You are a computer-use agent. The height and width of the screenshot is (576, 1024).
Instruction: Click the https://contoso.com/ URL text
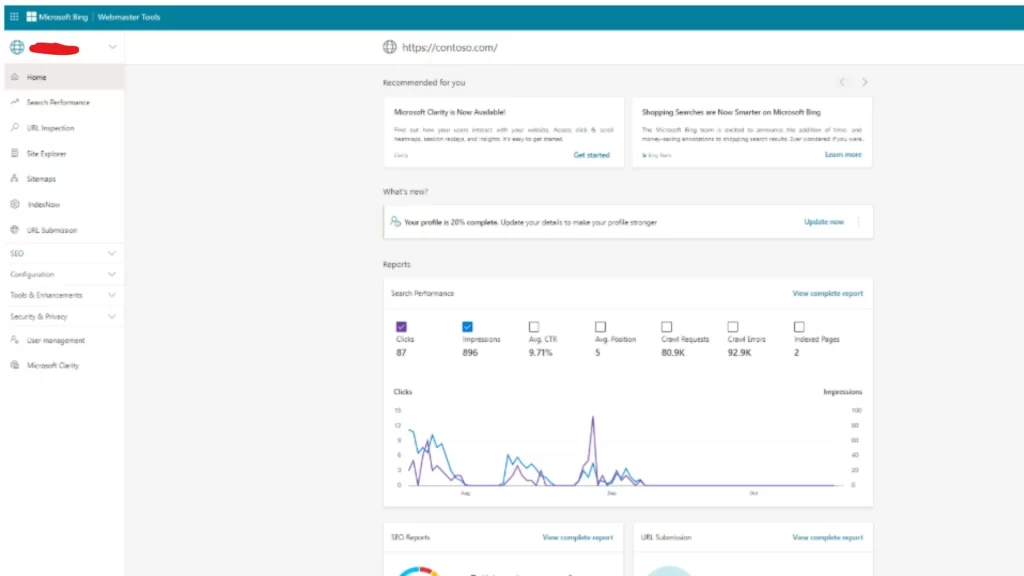coord(449,47)
